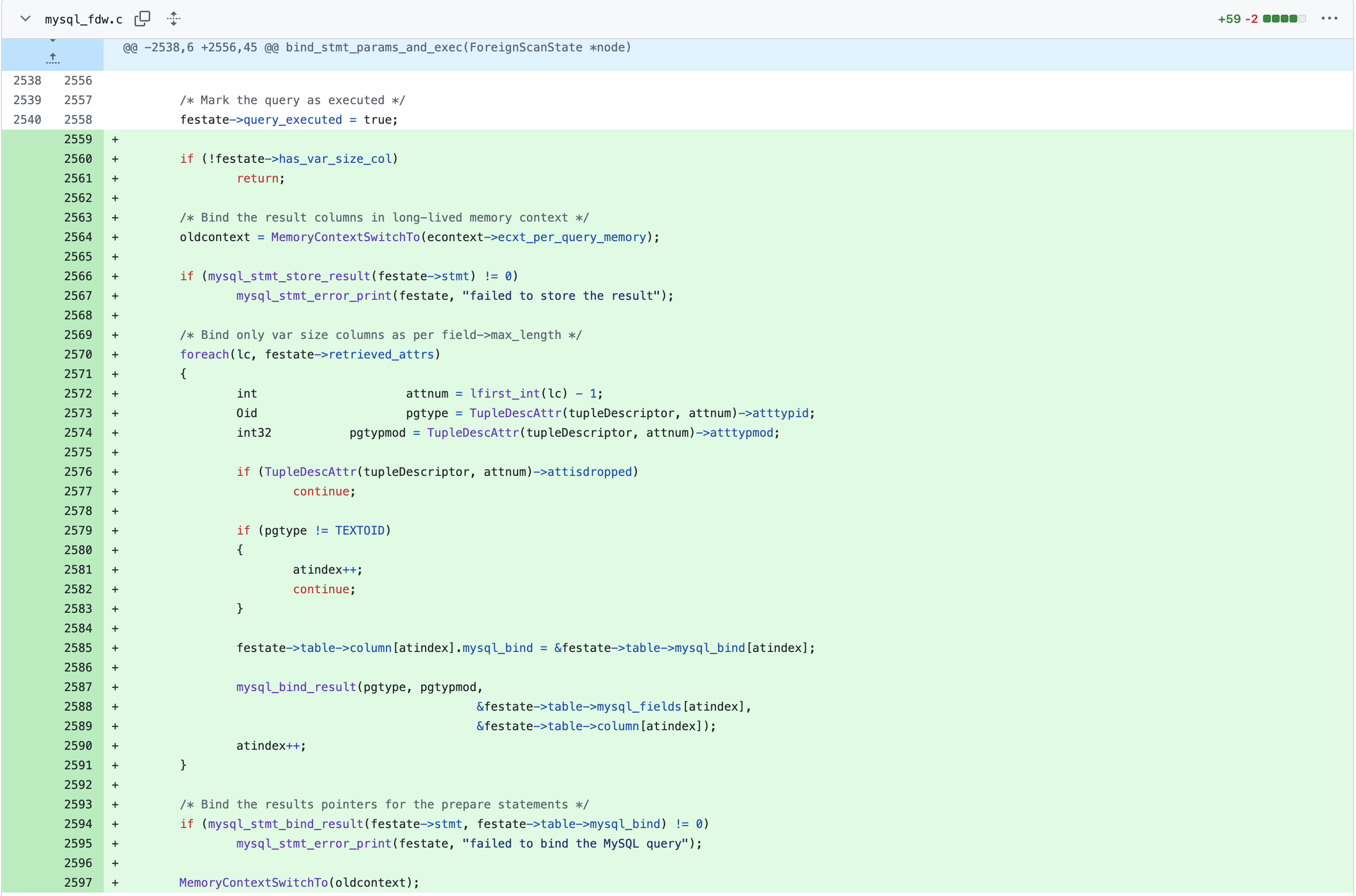The image size is (1356, 896).
Task: Click line number 2597 in gutter
Action: tap(78, 882)
